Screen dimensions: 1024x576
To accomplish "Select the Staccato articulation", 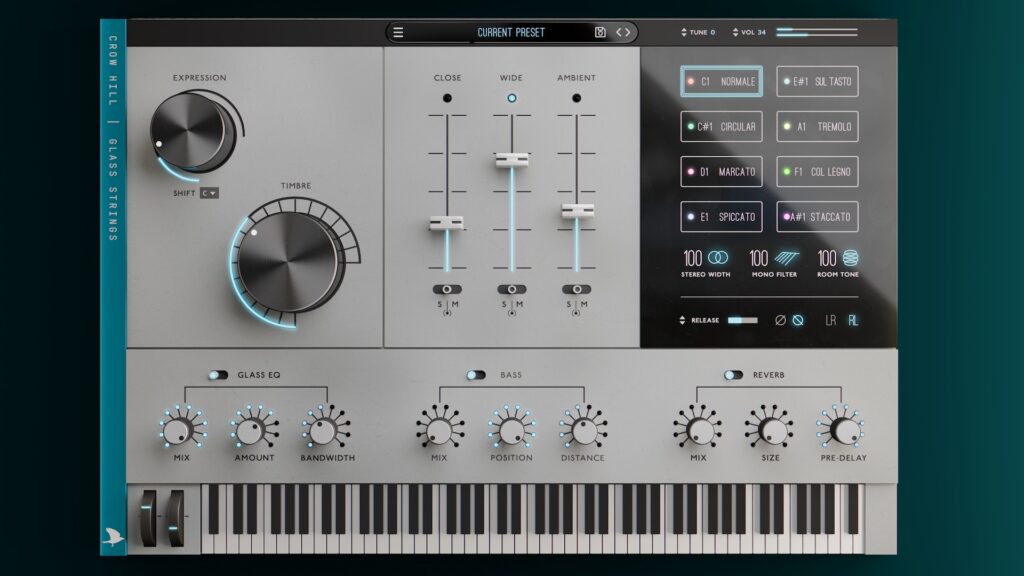I will click(817, 216).
